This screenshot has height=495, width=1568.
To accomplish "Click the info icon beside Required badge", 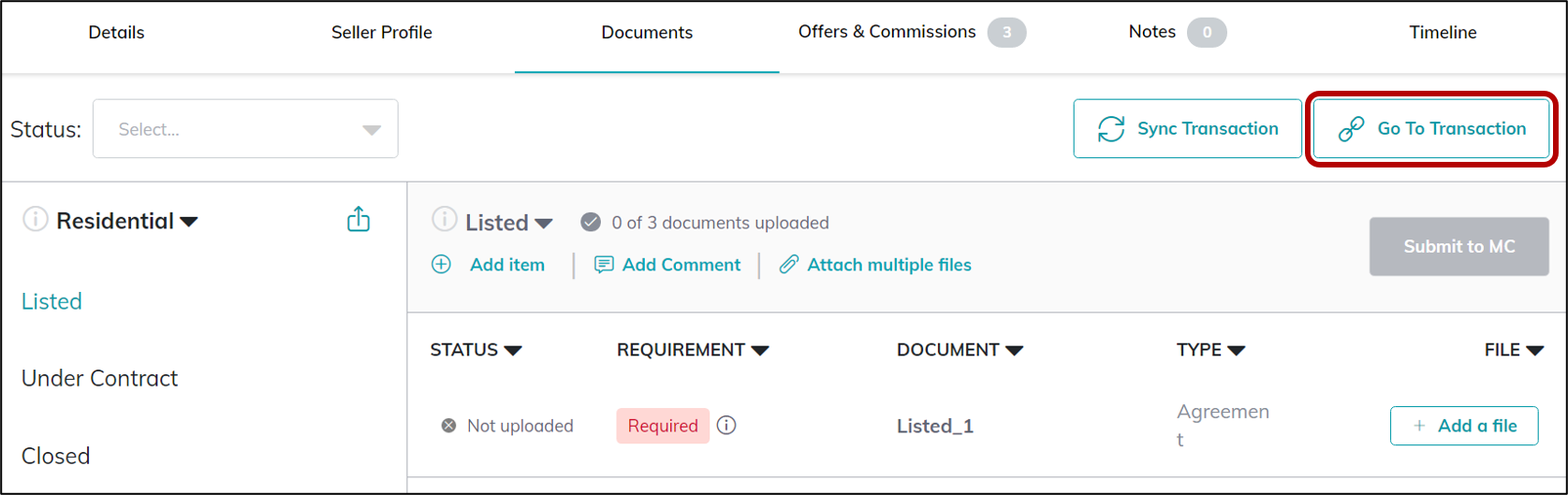I will click(726, 426).
